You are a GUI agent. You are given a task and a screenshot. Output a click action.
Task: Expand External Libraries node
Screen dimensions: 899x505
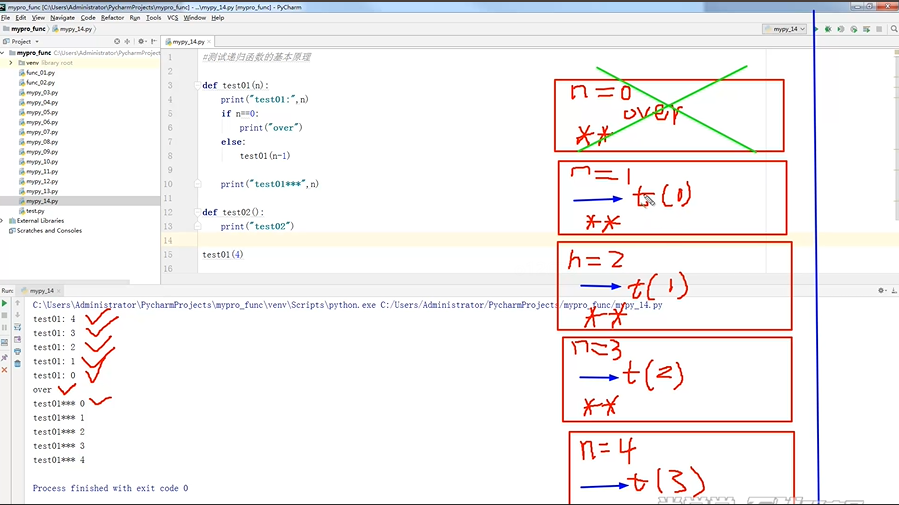pyautogui.click(x=3, y=221)
